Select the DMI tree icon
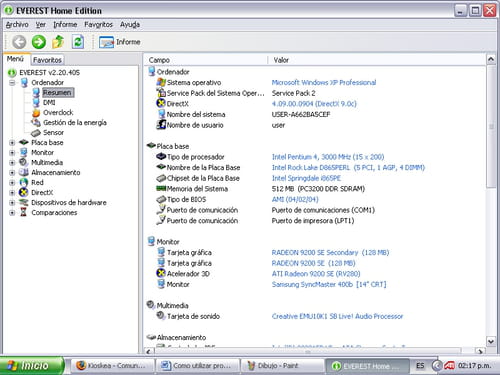The image size is (500, 375). pyautogui.click(x=36, y=102)
